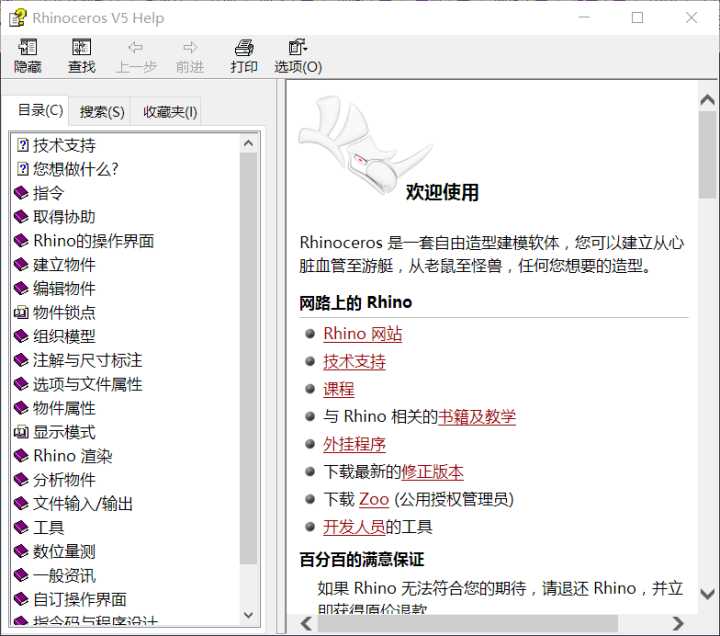Open the 修正版本 link
The height and width of the screenshot is (636, 720).
[x=432, y=472]
